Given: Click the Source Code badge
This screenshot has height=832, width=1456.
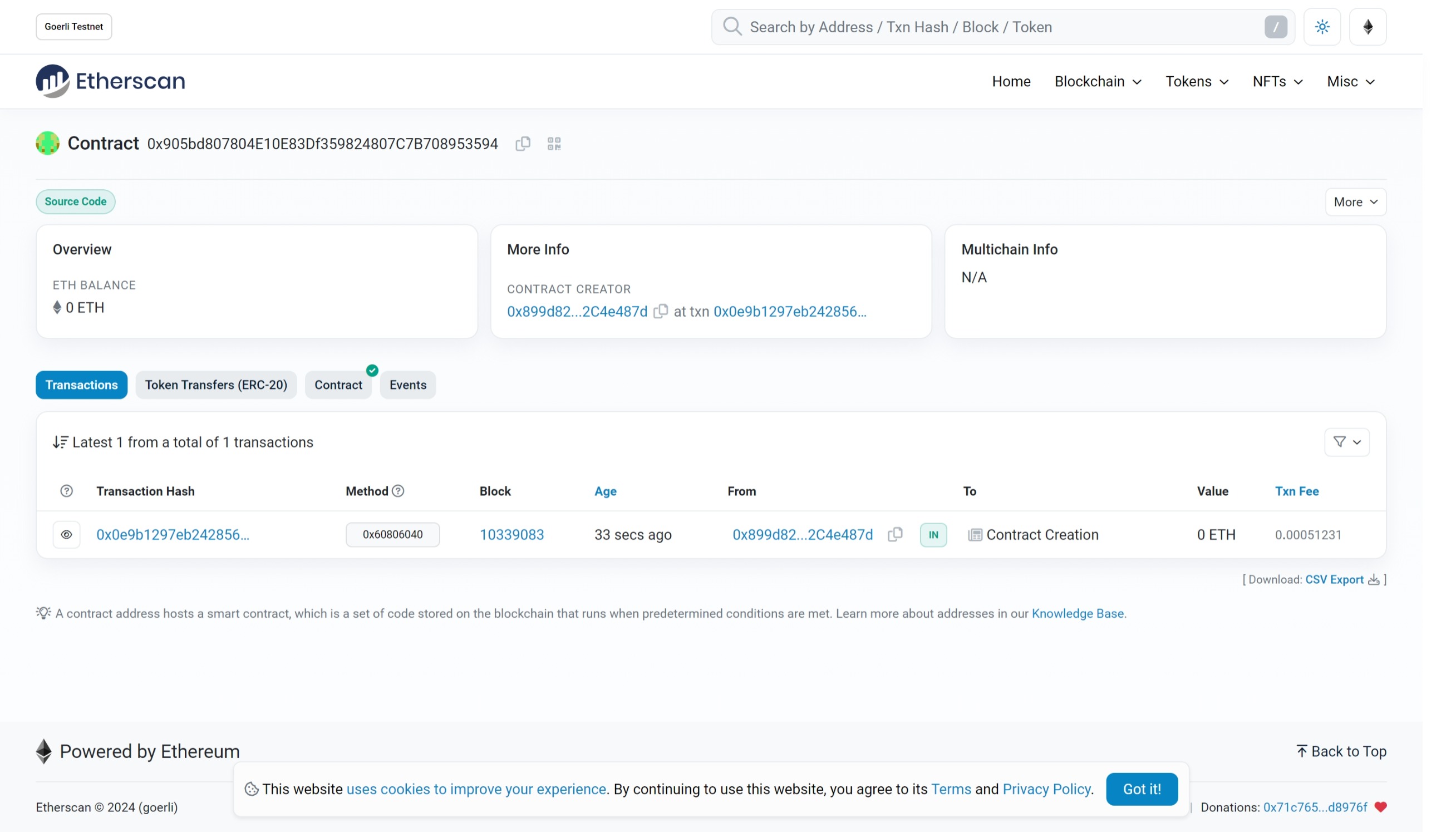Looking at the screenshot, I should [x=76, y=201].
